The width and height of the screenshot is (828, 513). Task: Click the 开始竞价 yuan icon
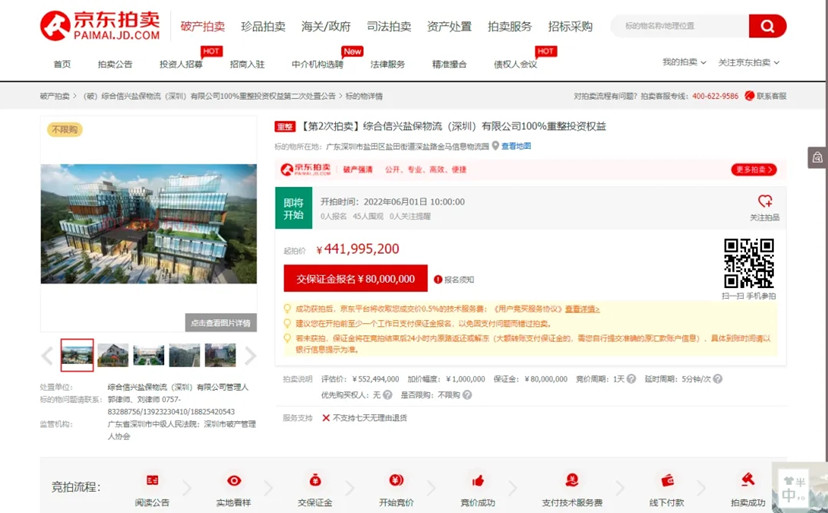click(x=396, y=480)
